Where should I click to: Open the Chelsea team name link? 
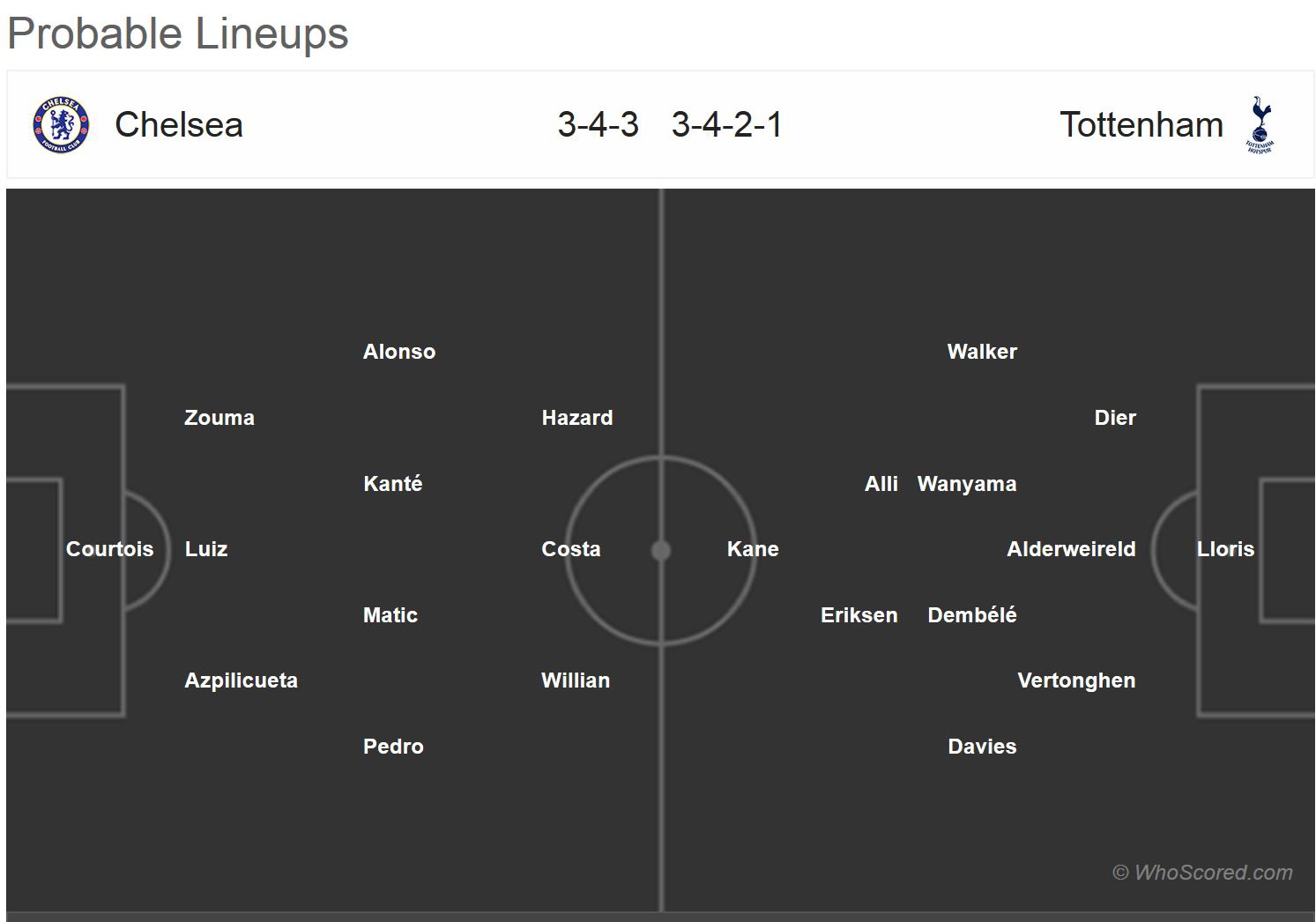click(x=179, y=124)
